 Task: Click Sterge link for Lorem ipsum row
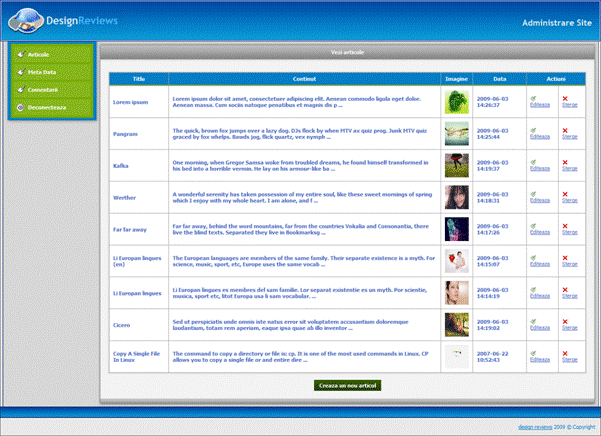(x=570, y=105)
